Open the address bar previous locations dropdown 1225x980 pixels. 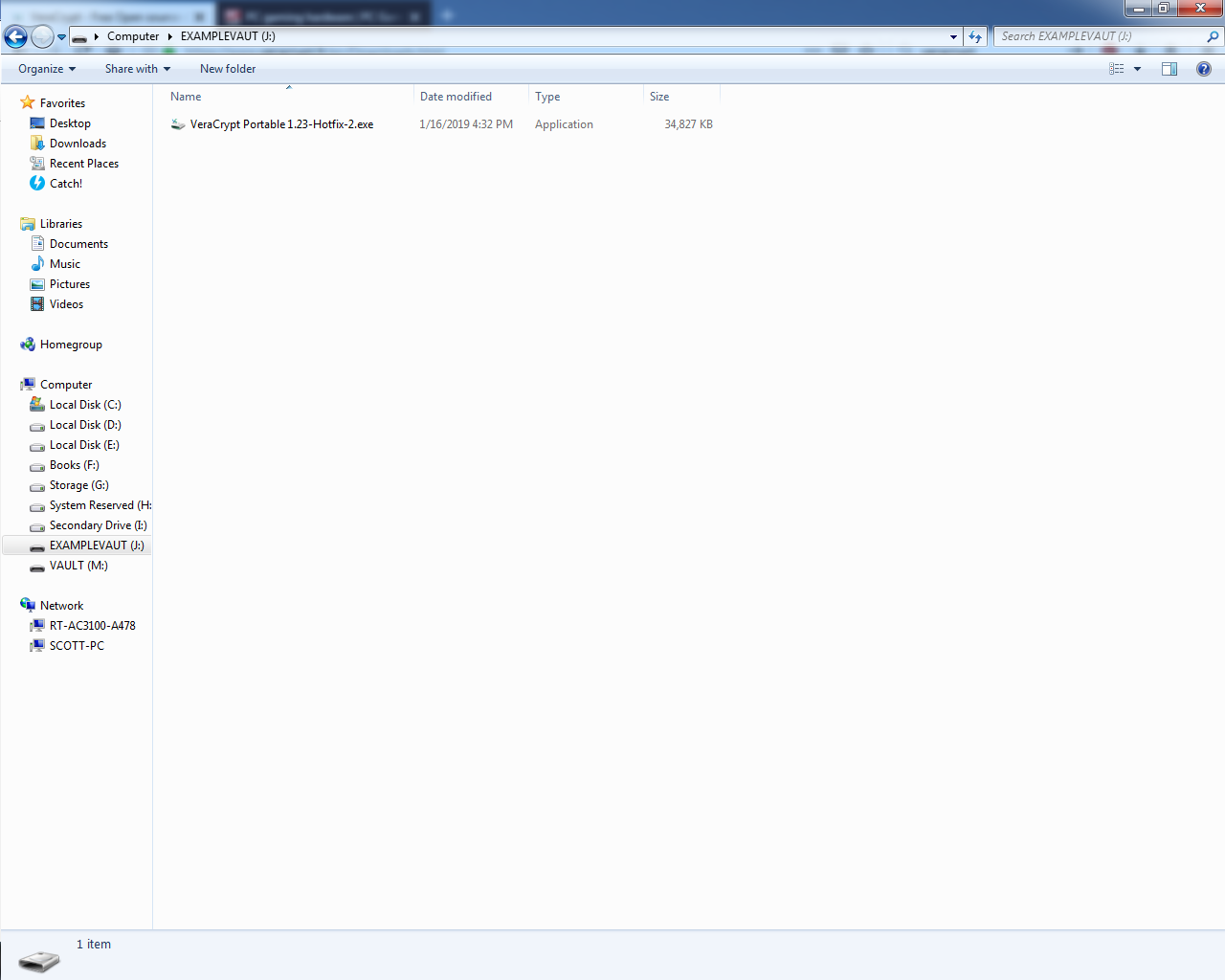coord(953,36)
